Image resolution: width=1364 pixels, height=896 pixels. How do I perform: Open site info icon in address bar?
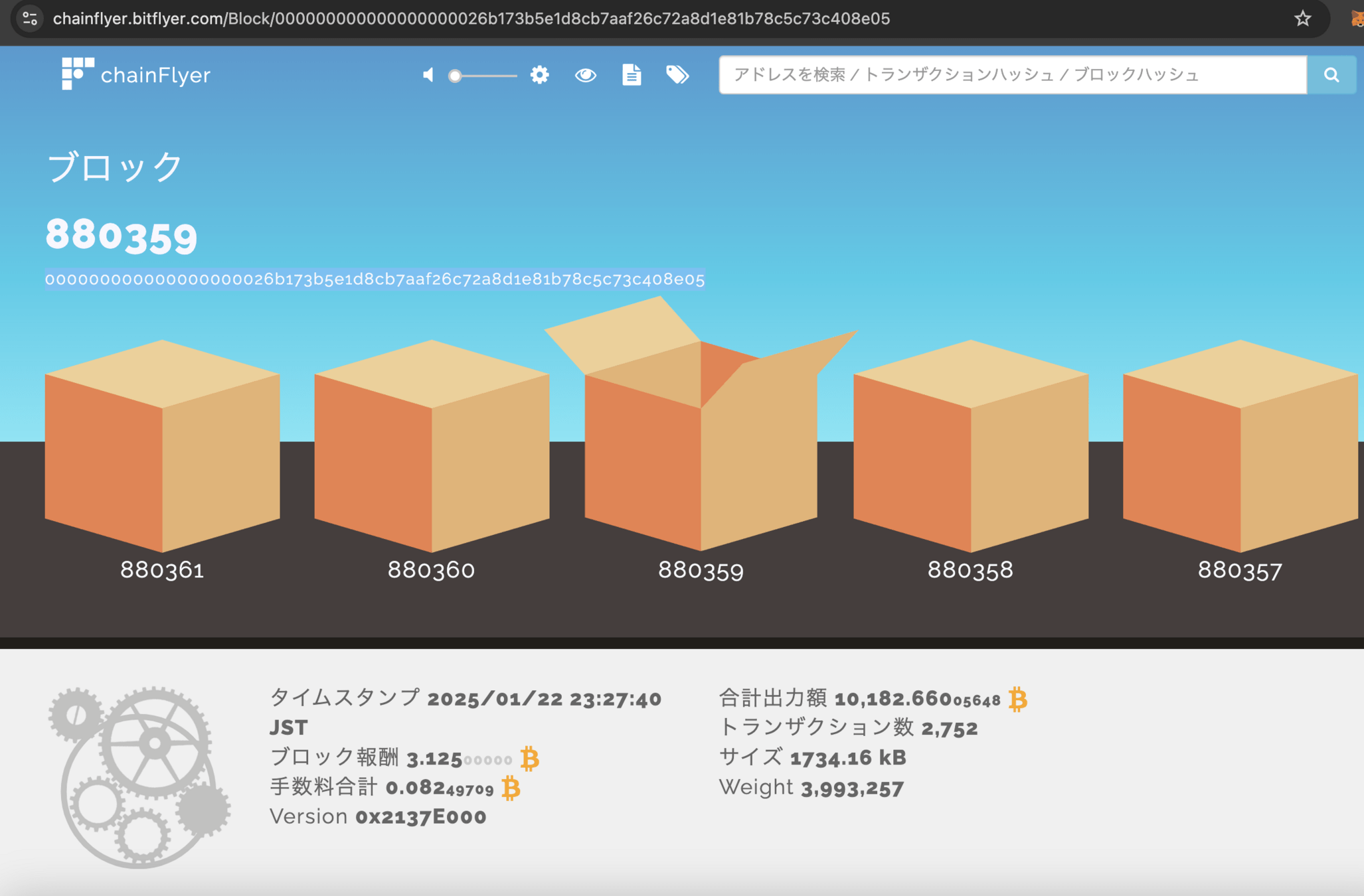[x=30, y=19]
